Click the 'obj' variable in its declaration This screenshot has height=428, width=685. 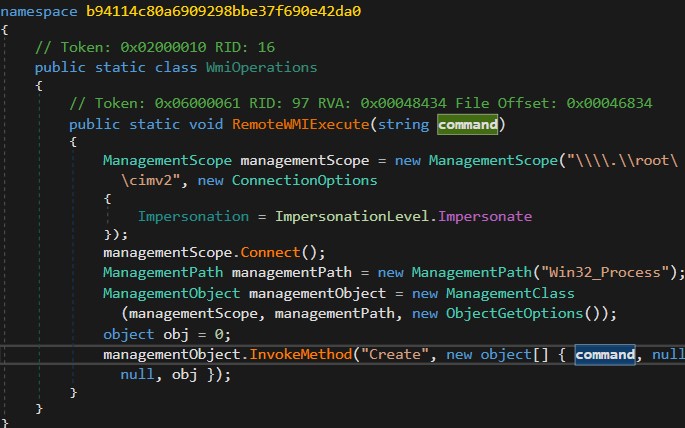tap(176, 335)
